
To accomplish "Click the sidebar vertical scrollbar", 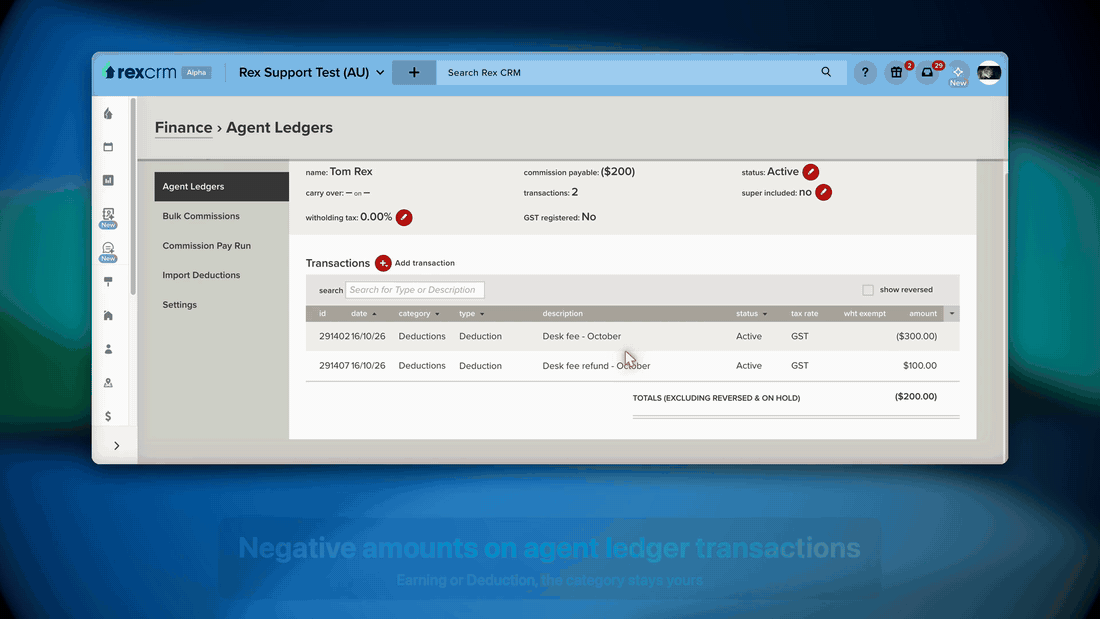I will pos(133,197).
